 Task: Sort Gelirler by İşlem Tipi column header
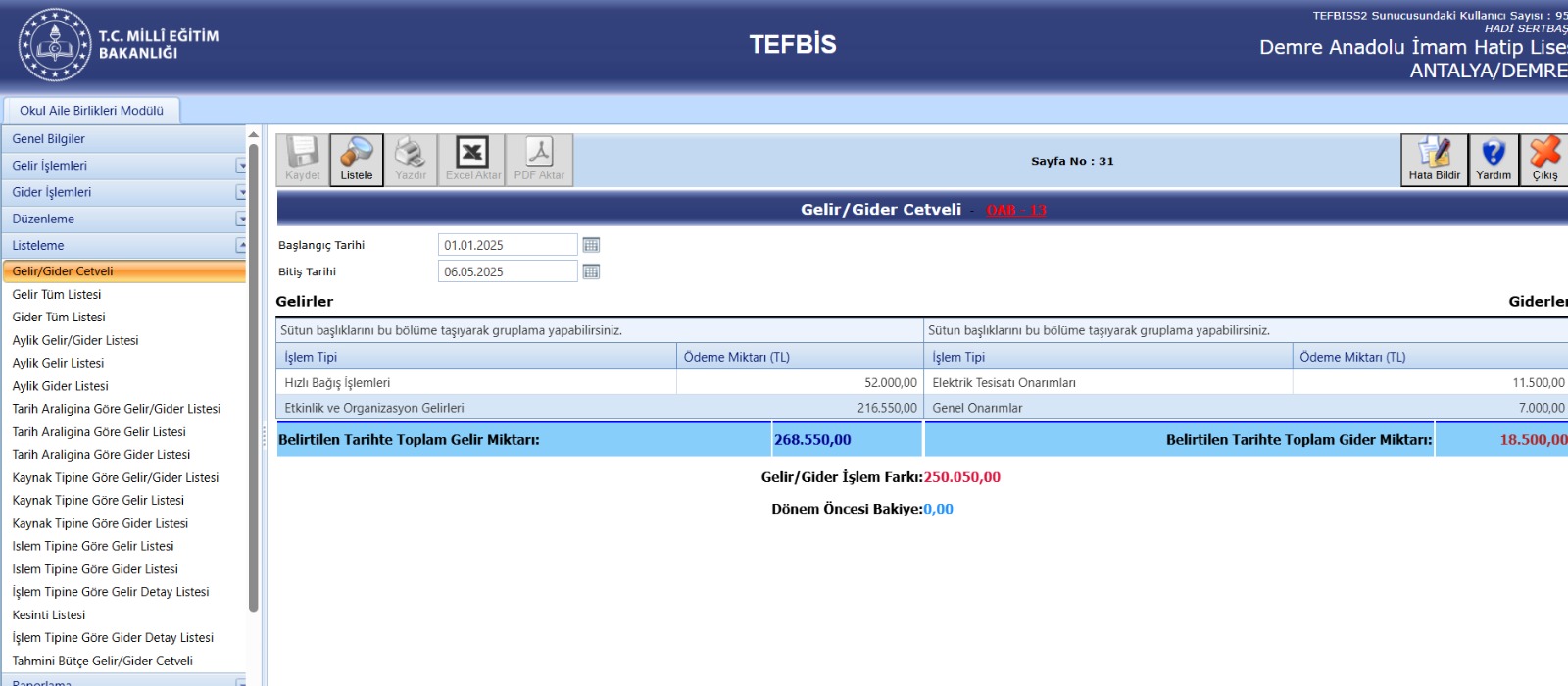tap(311, 357)
